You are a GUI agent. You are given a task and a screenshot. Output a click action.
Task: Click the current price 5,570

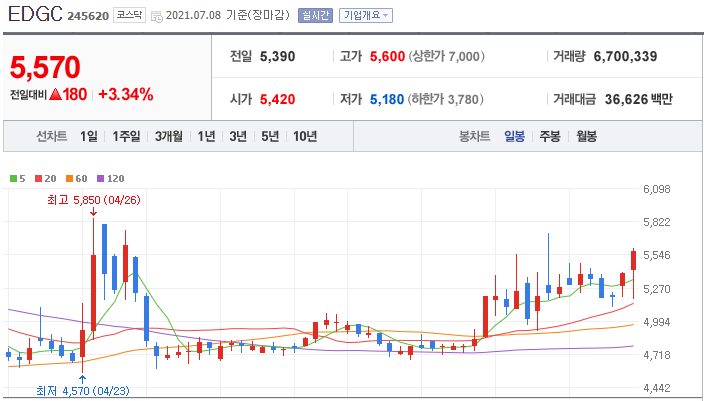pos(45,67)
